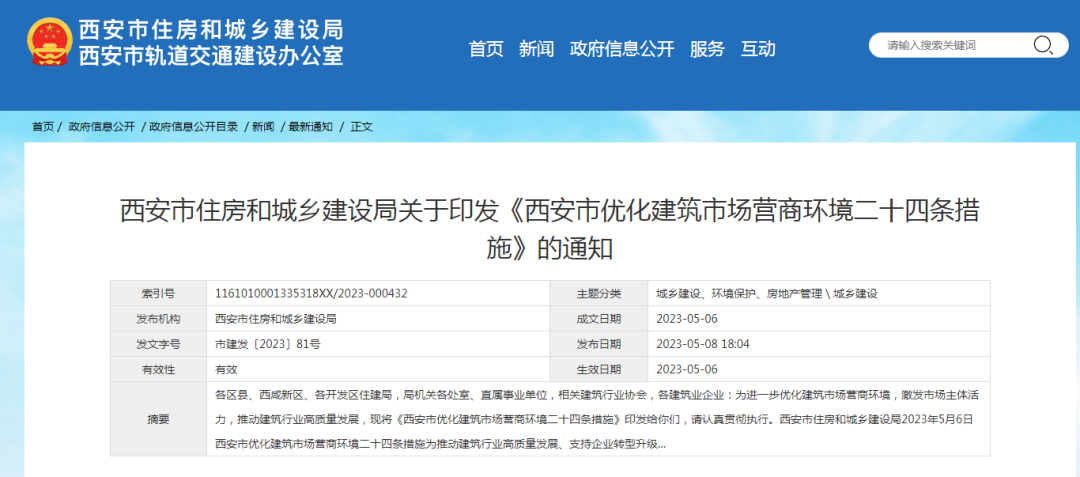Click the 摘要 label cell
The width and height of the screenshot is (1080, 477).
(x=158, y=419)
